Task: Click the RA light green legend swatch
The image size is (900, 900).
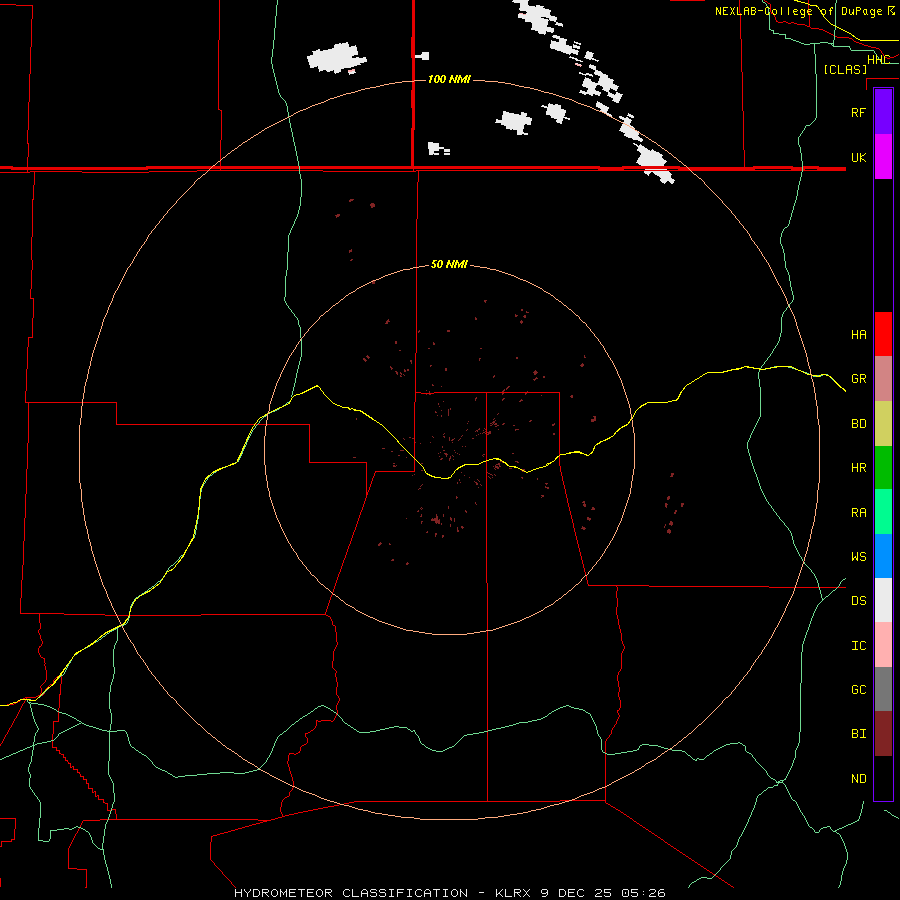Action: coord(883,512)
